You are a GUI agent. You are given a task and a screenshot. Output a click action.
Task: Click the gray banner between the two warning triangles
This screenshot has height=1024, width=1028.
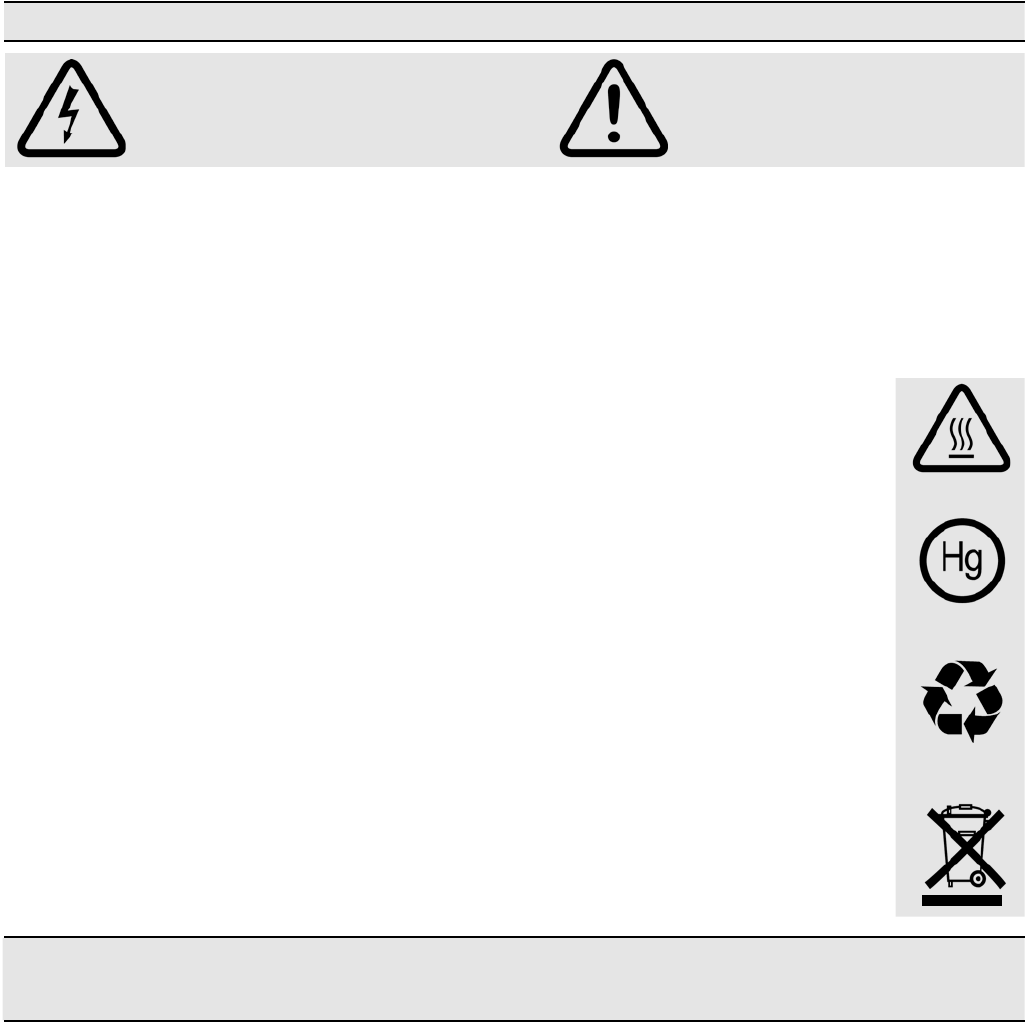coord(341,110)
